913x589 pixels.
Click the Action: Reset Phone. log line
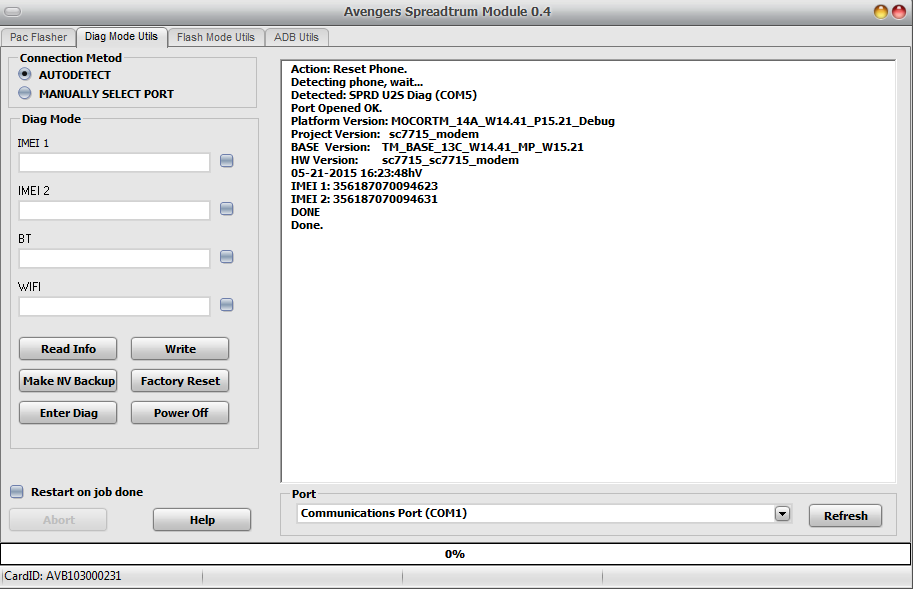tap(349, 69)
